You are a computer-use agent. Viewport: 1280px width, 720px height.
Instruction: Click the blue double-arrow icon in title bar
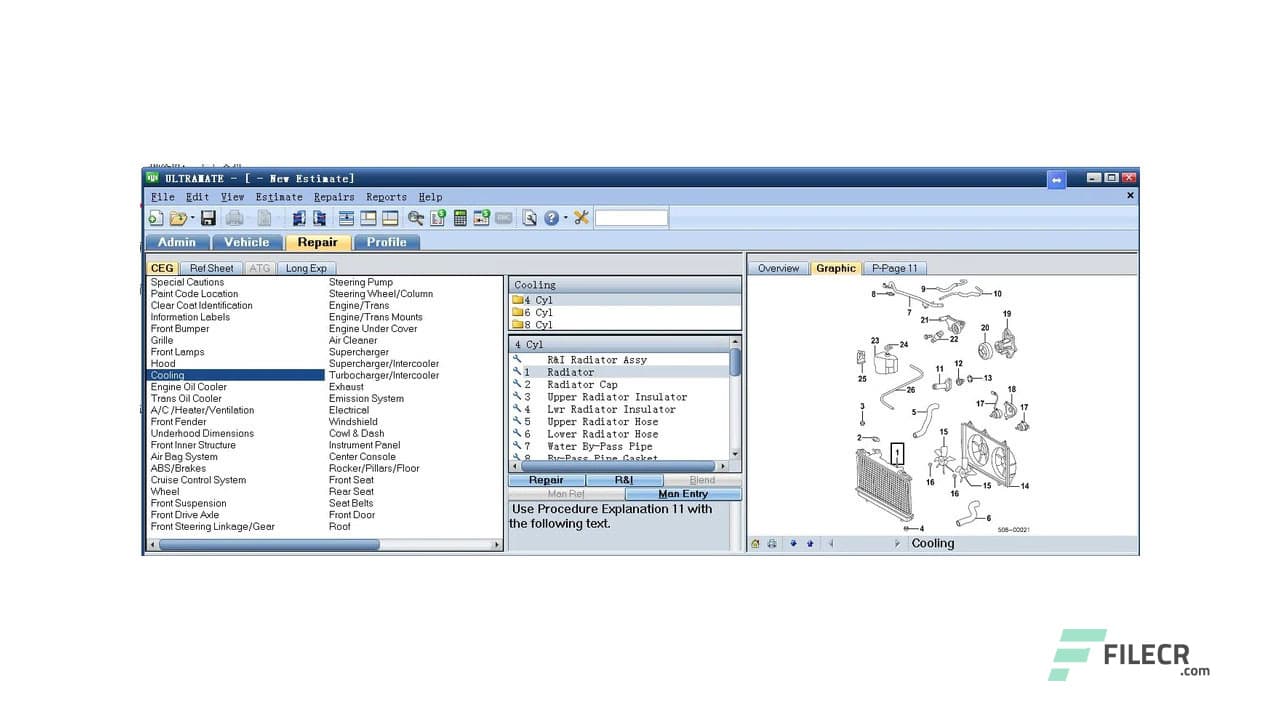tap(1056, 180)
